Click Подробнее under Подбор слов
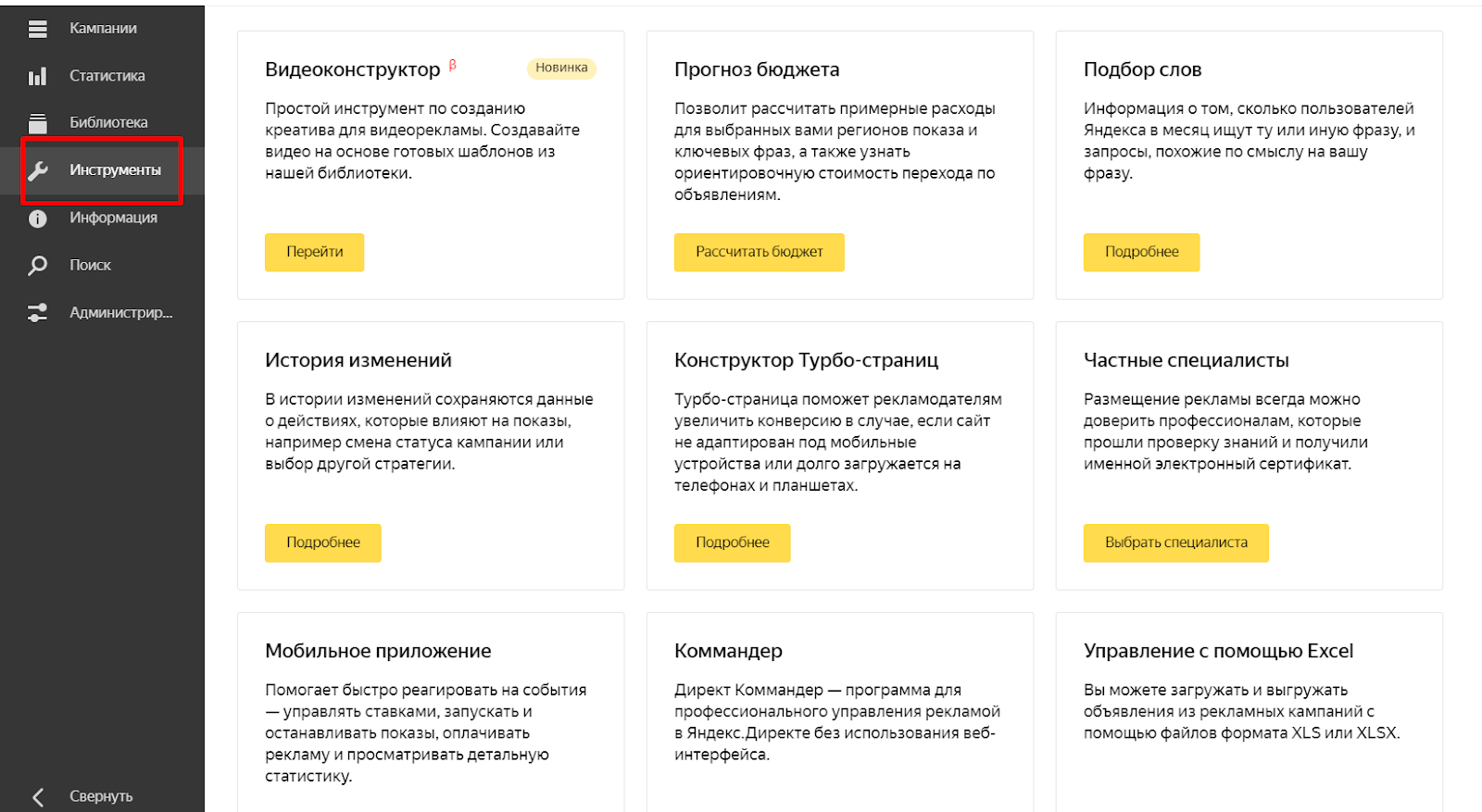Image resolution: width=1482 pixels, height=812 pixels. coord(1141,252)
